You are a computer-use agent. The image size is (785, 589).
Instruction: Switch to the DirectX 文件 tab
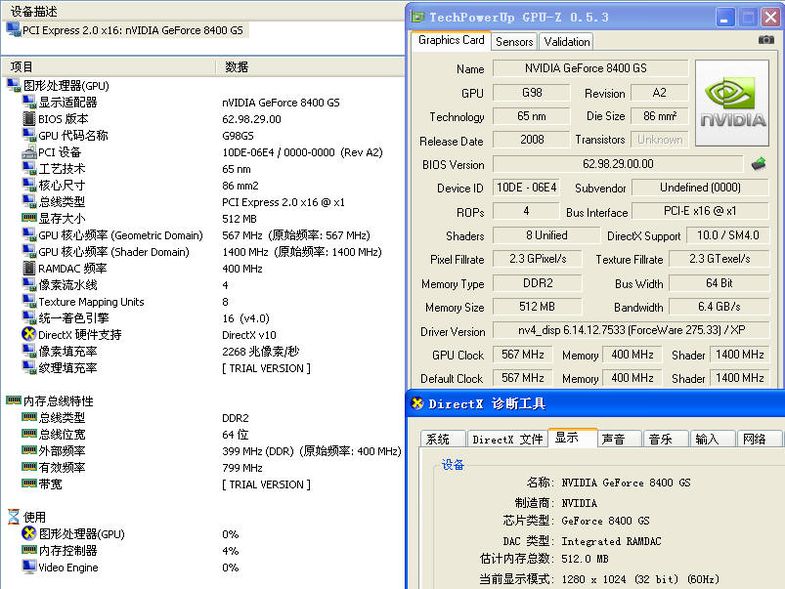pos(507,439)
